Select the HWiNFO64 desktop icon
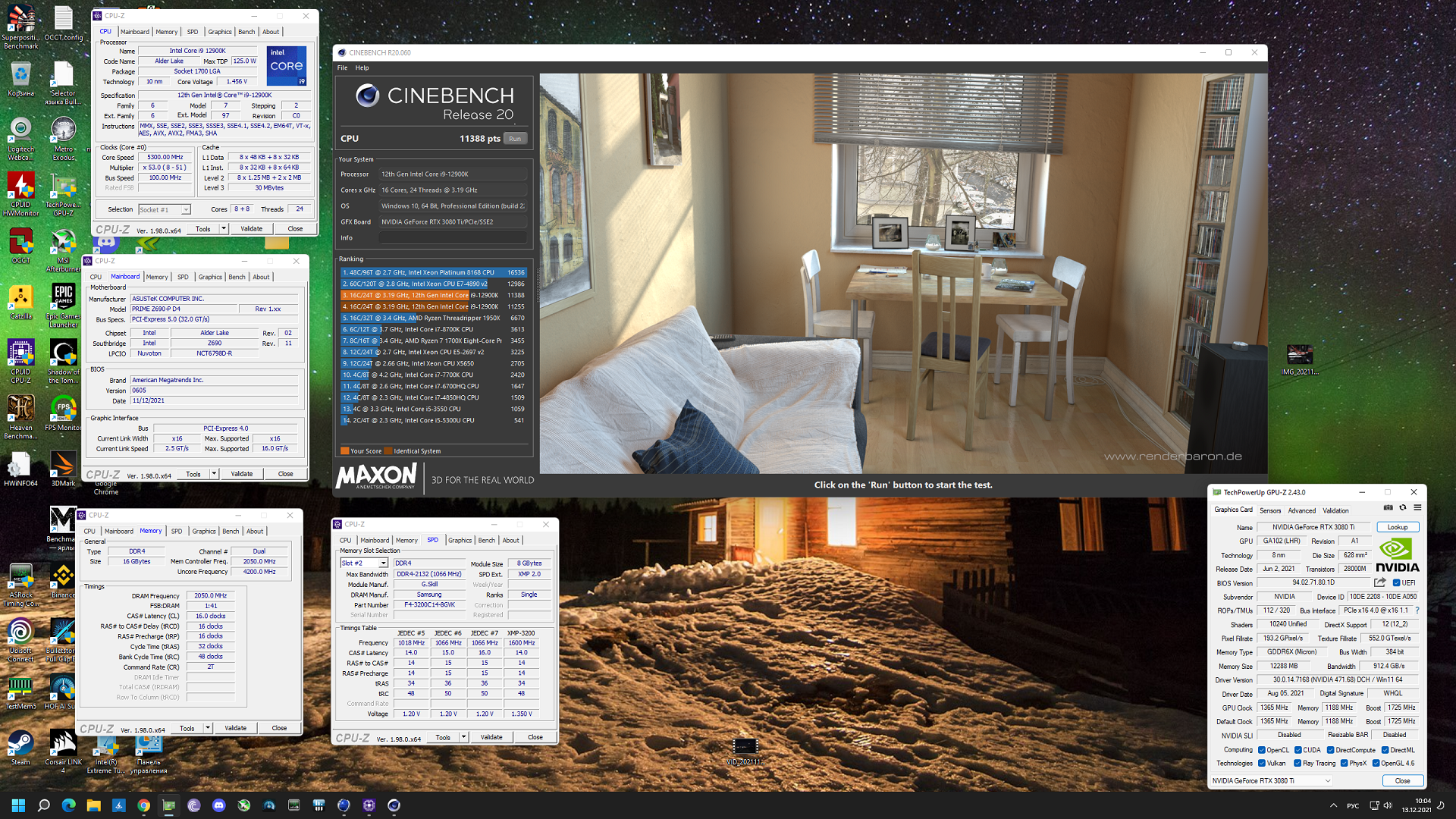This screenshot has width=1456, height=819. [x=20, y=469]
